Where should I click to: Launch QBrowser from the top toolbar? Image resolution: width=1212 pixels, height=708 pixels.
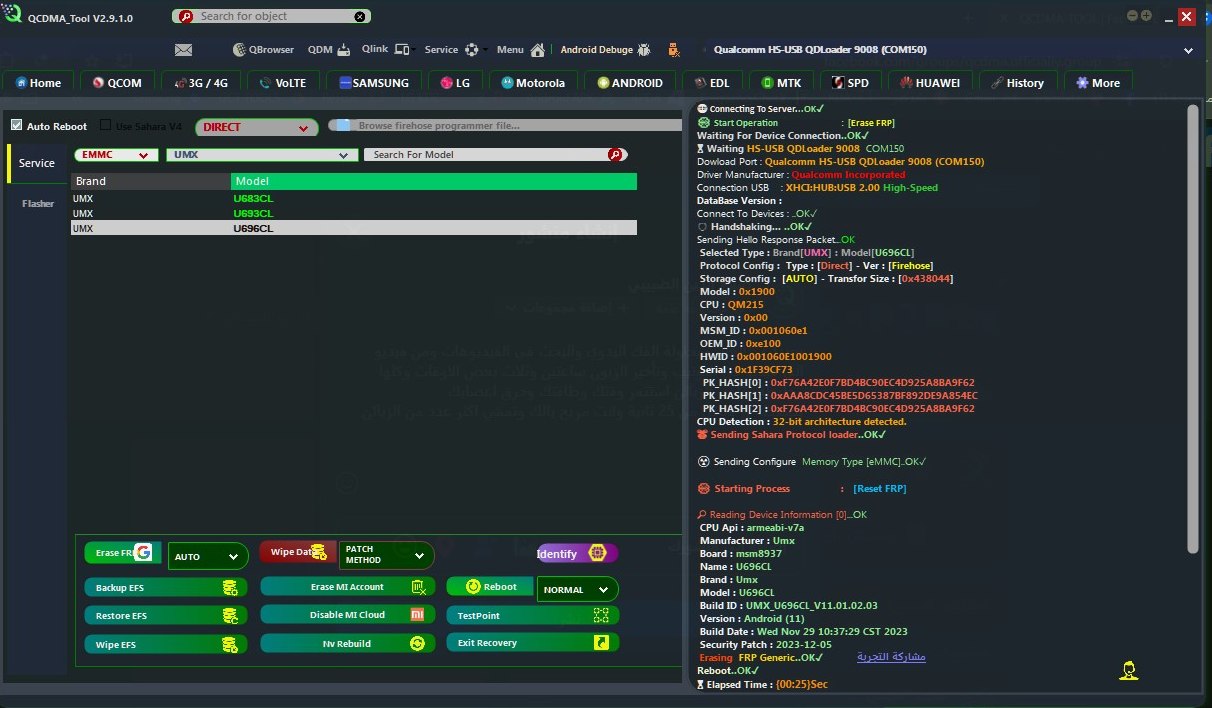[x=263, y=49]
